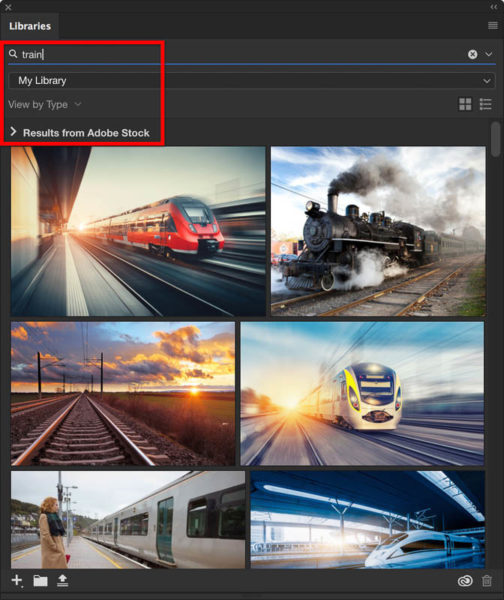Open the View by Type dropdown
Image resolution: width=504 pixels, height=600 pixels.
[44, 104]
